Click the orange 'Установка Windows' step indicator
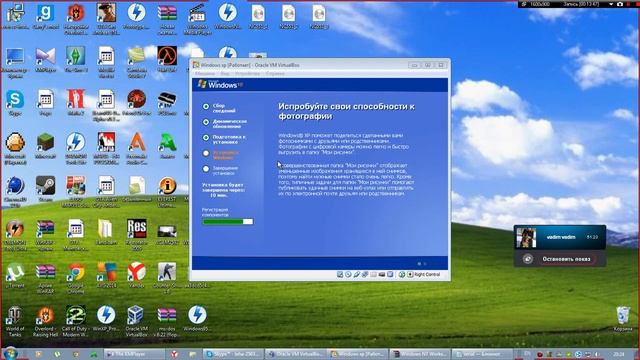 (x=206, y=153)
